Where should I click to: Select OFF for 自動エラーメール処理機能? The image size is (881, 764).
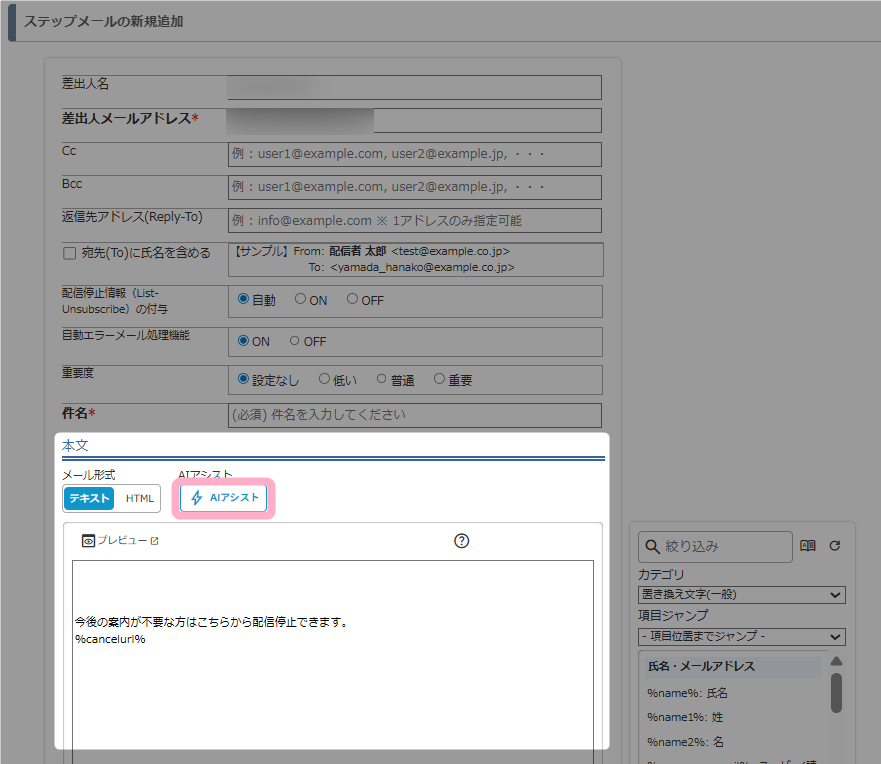click(x=295, y=341)
